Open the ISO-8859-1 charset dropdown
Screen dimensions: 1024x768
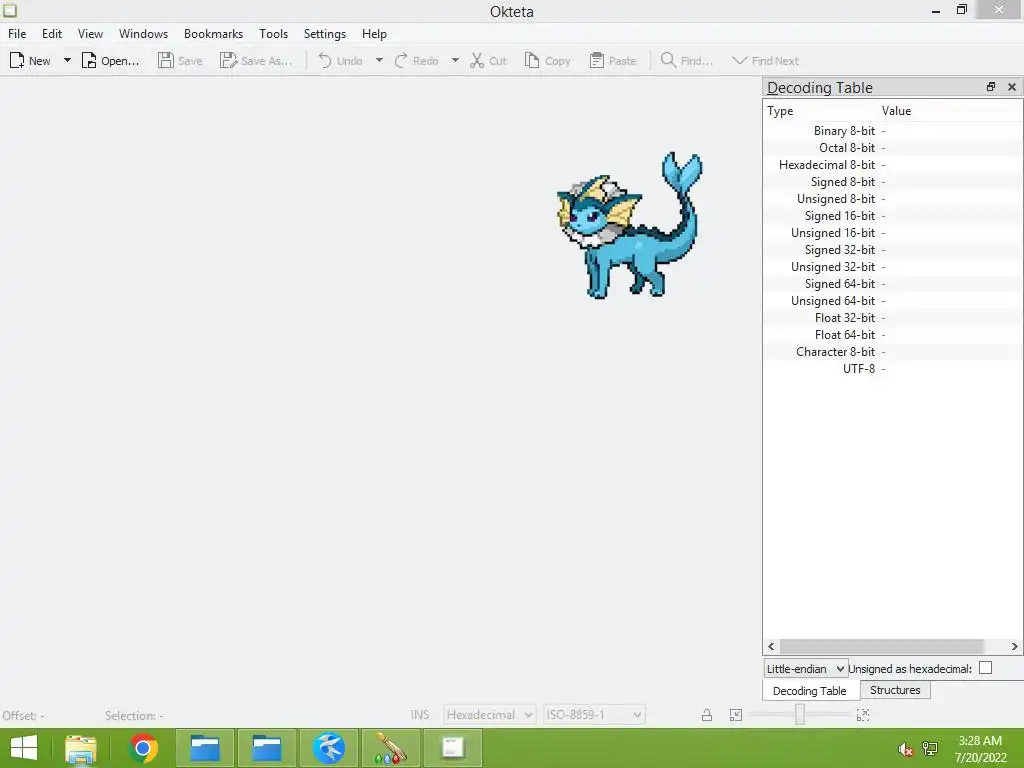594,714
